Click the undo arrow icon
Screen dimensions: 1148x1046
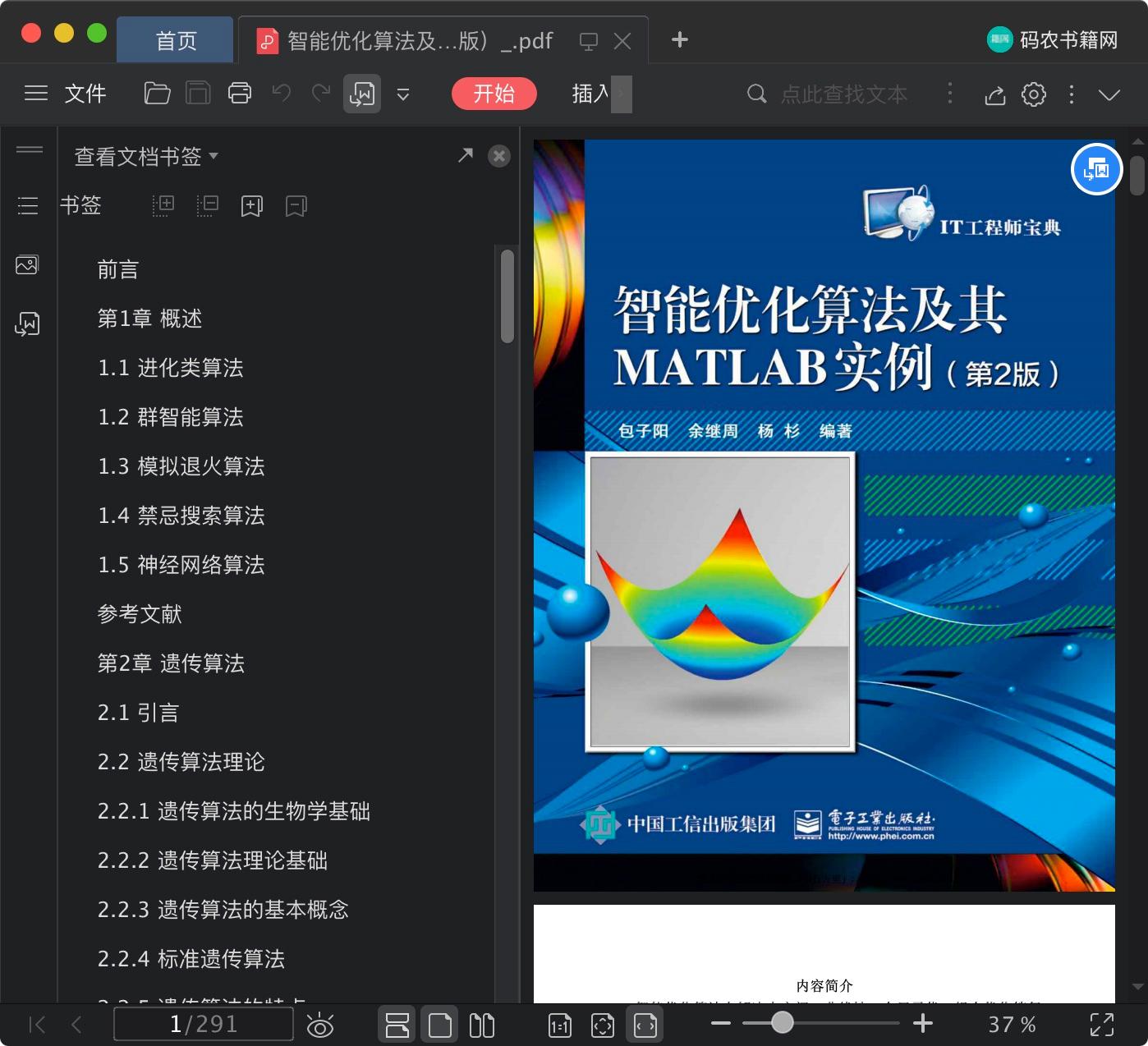click(282, 93)
